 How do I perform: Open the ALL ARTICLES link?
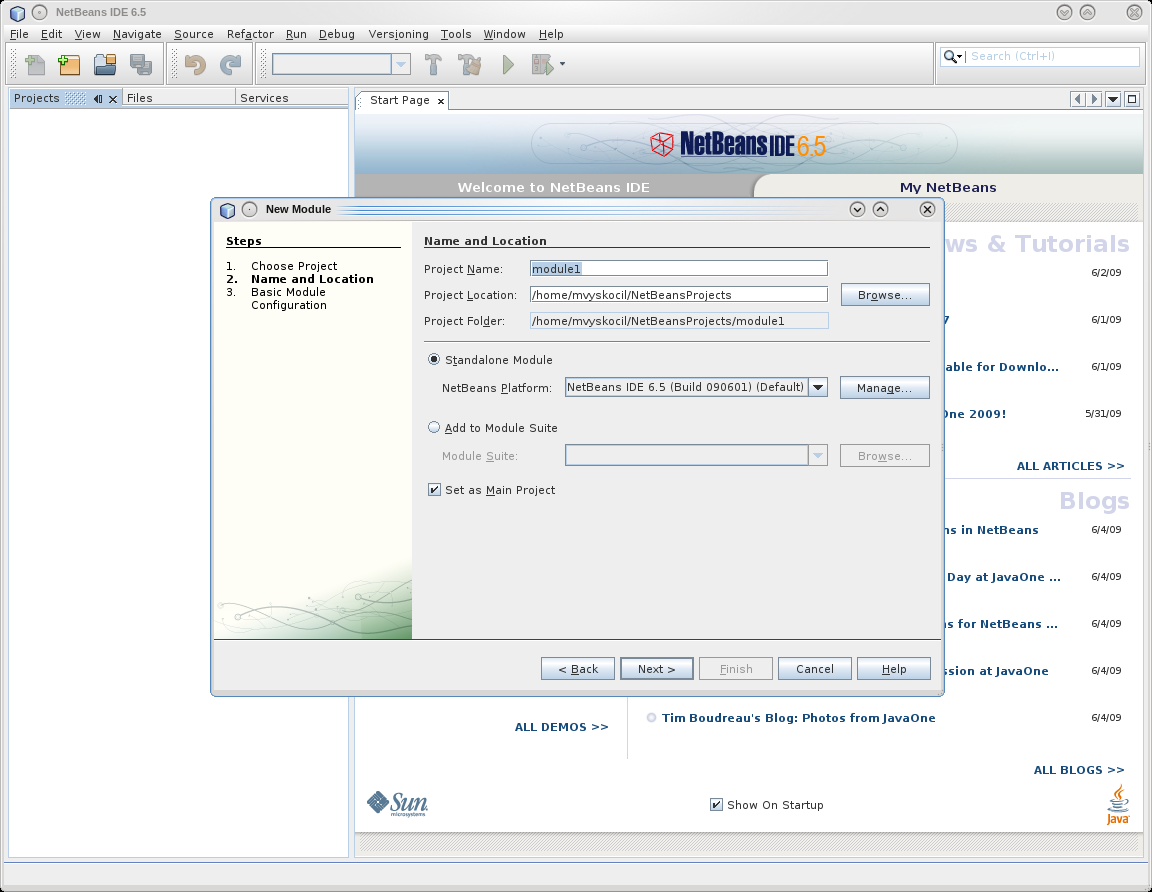1070,466
